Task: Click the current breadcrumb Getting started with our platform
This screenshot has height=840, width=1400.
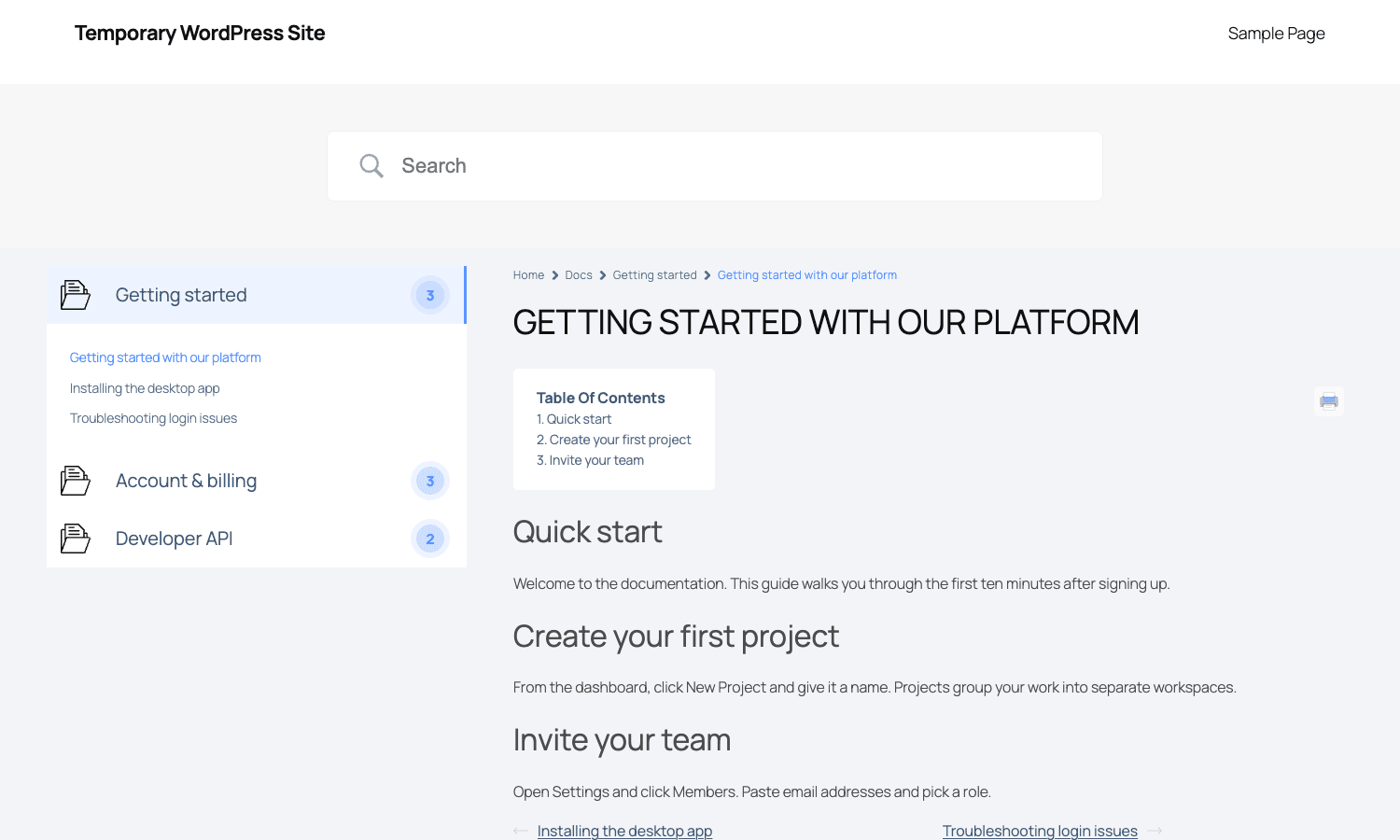Action: pos(807,275)
